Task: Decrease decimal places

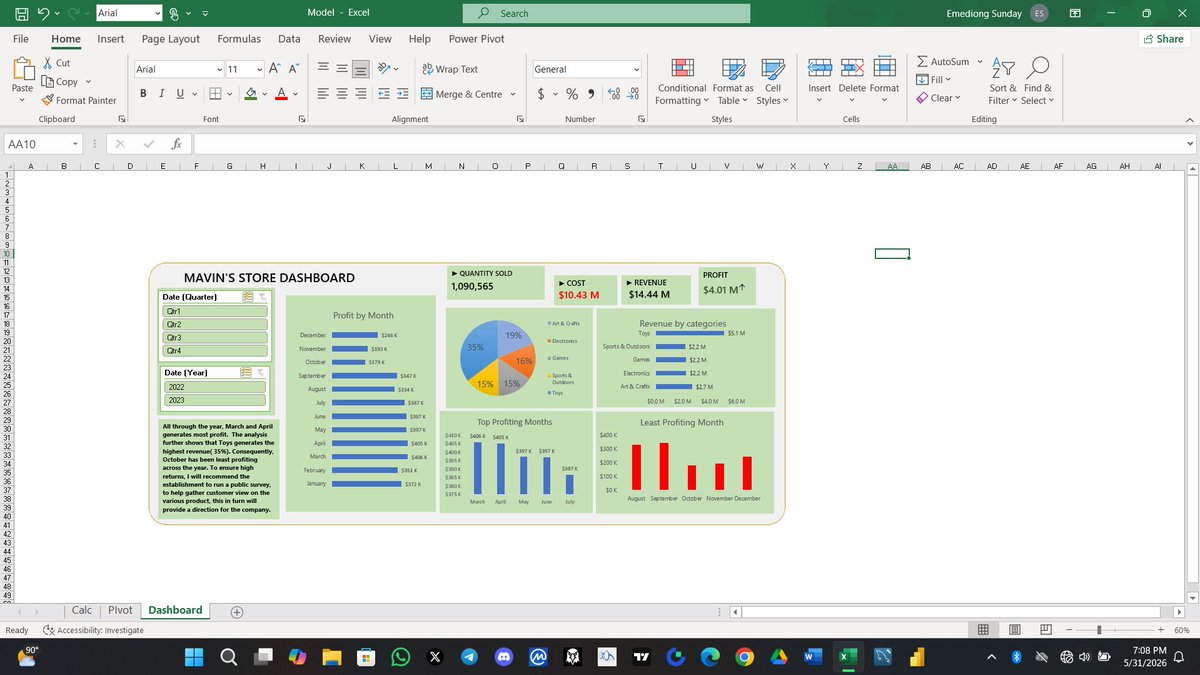Action: (633, 94)
